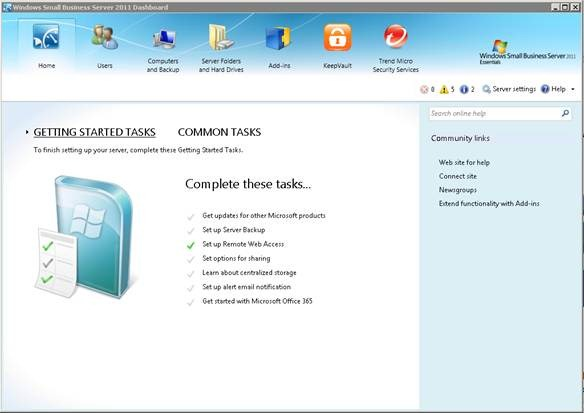The height and width of the screenshot is (413, 584).
Task: Open Web site for help link
Action: 464,162
